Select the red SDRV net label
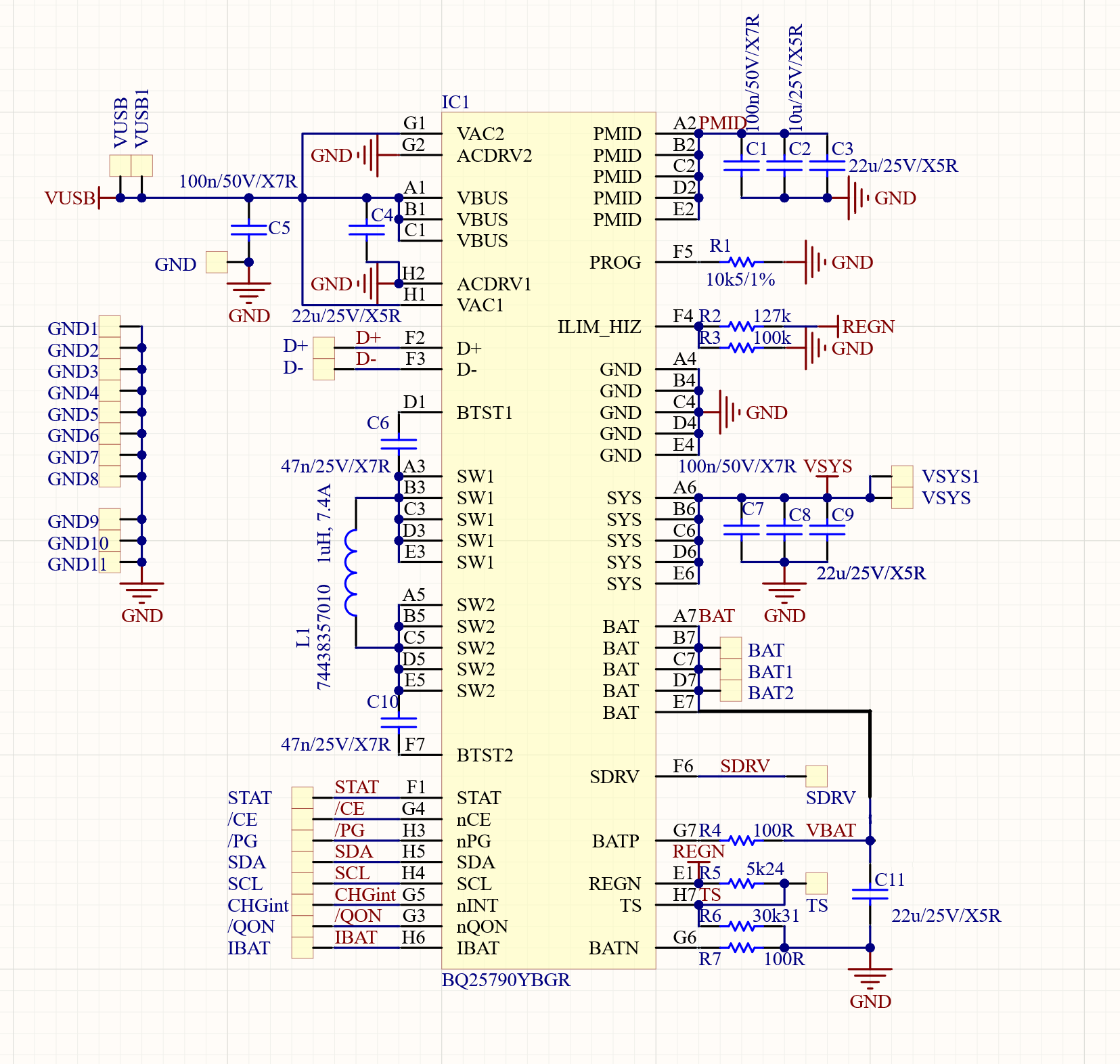 744,766
